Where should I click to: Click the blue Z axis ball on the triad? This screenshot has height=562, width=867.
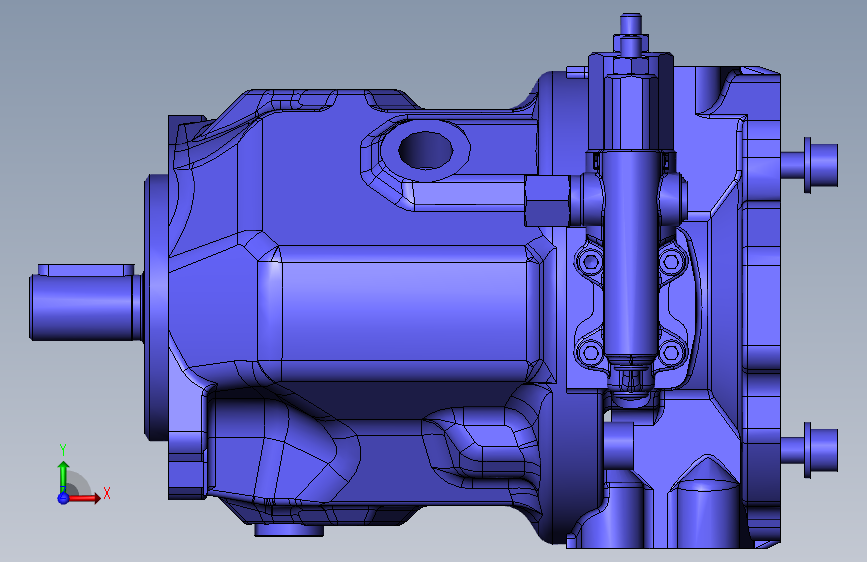pyautogui.click(x=63, y=498)
